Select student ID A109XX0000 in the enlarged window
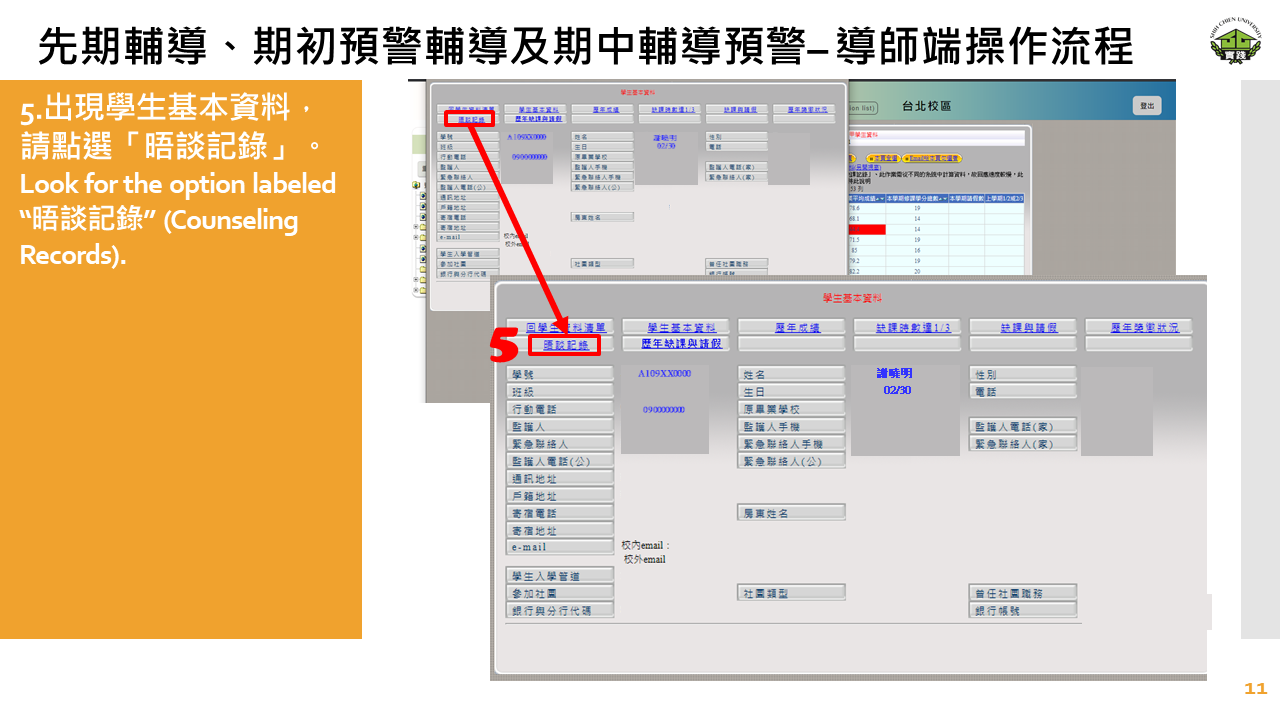This screenshot has width=1280, height=720. (x=665, y=373)
